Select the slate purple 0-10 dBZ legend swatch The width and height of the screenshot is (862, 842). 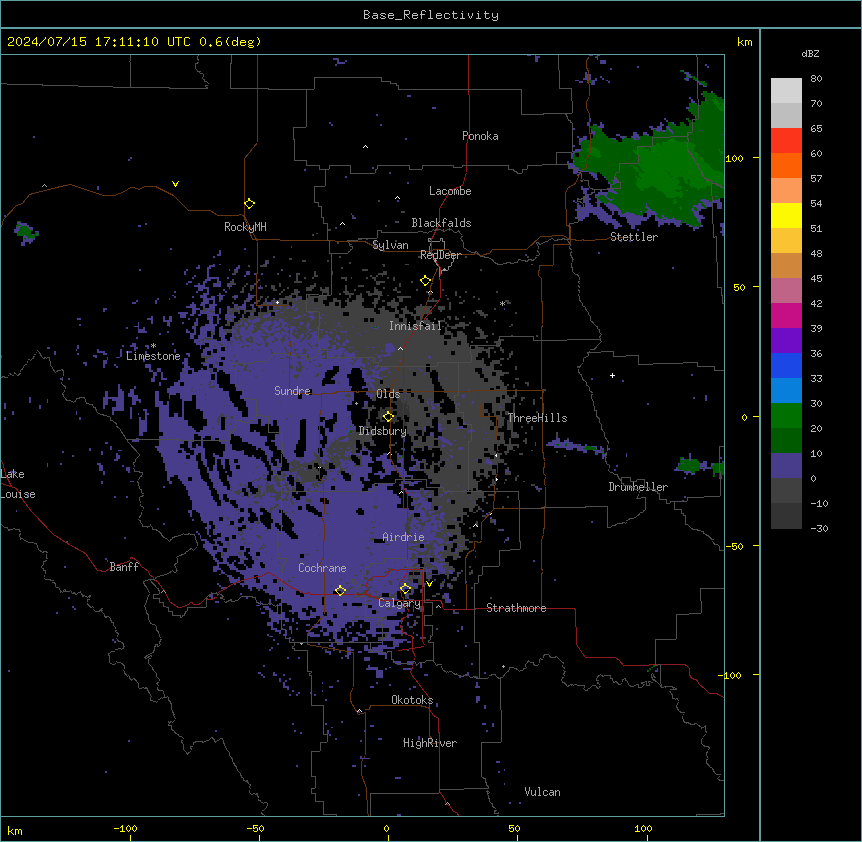click(786, 466)
